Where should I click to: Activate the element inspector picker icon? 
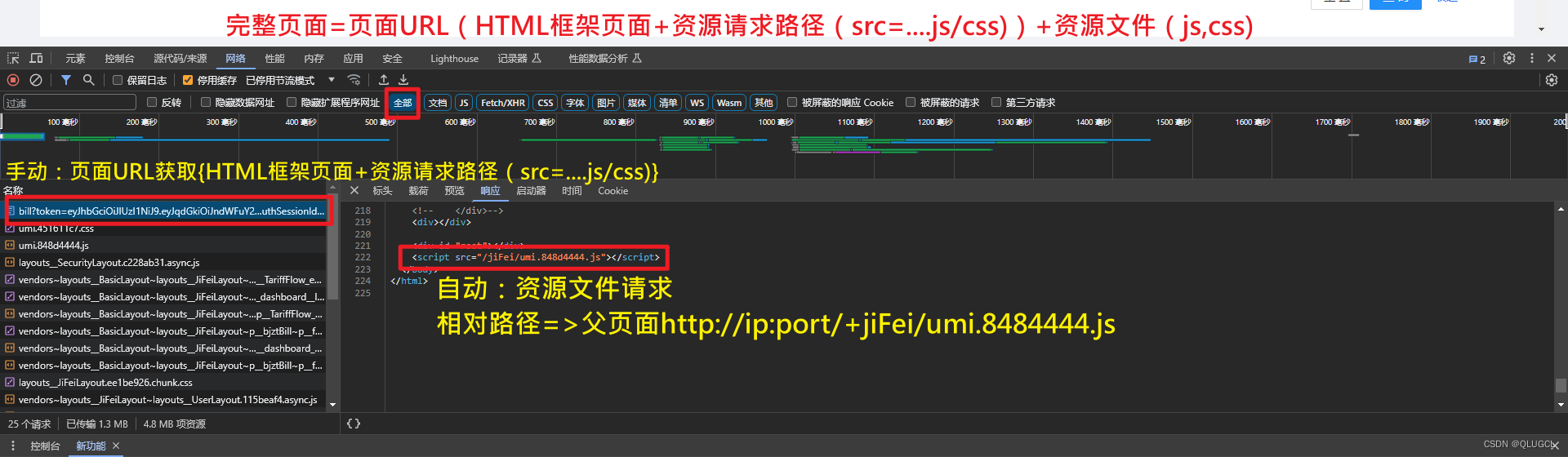click(x=13, y=58)
